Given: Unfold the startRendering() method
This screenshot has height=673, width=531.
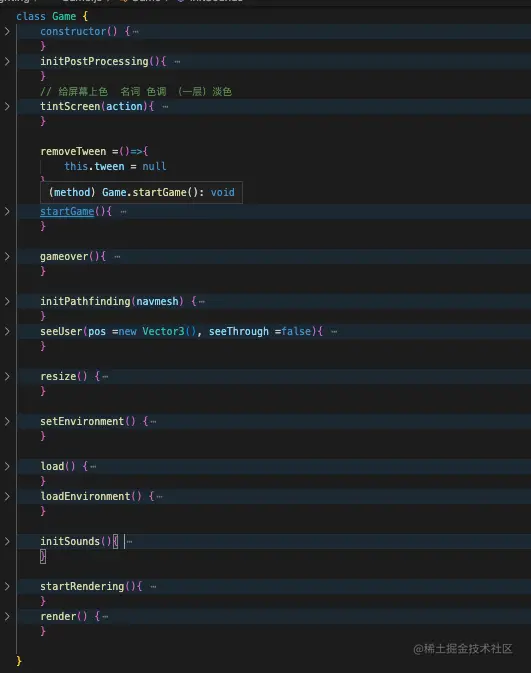Looking at the screenshot, I should coord(7,587).
